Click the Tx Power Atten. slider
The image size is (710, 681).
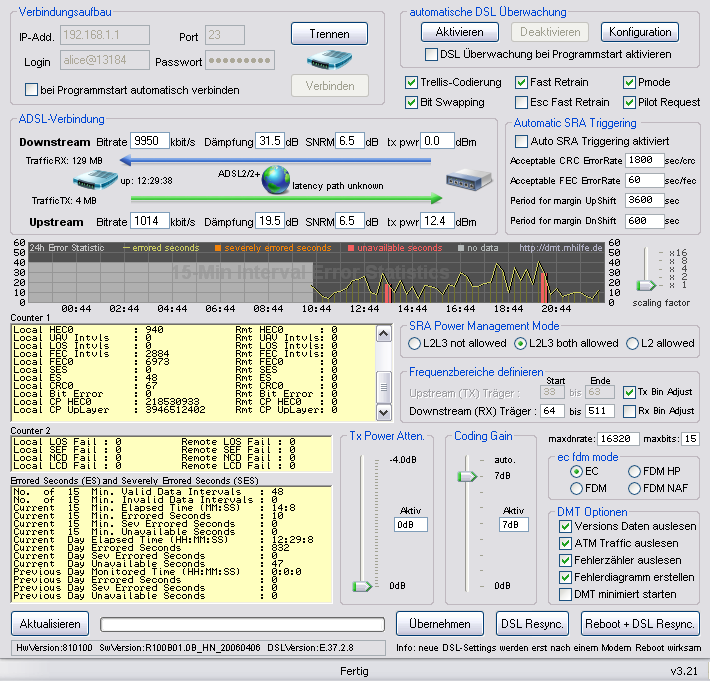(359, 585)
